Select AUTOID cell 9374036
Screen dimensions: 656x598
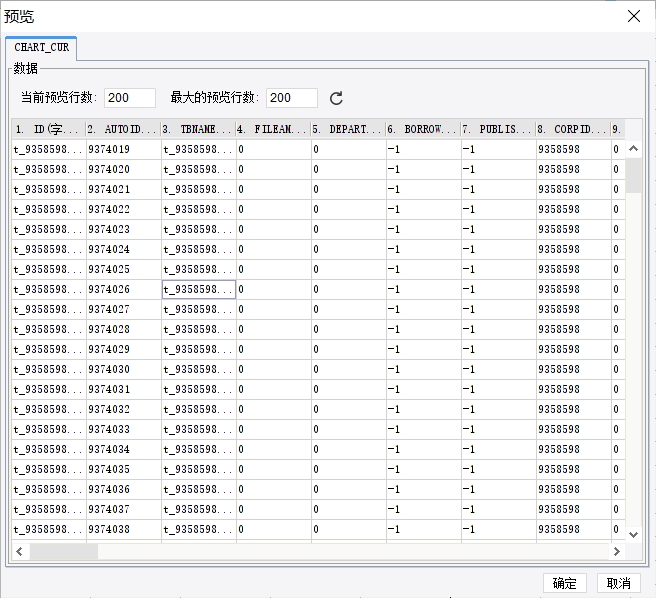(124, 490)
